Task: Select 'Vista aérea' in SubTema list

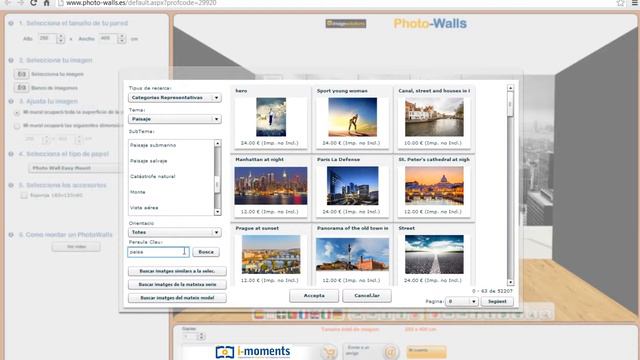Action: click(144, 208)
